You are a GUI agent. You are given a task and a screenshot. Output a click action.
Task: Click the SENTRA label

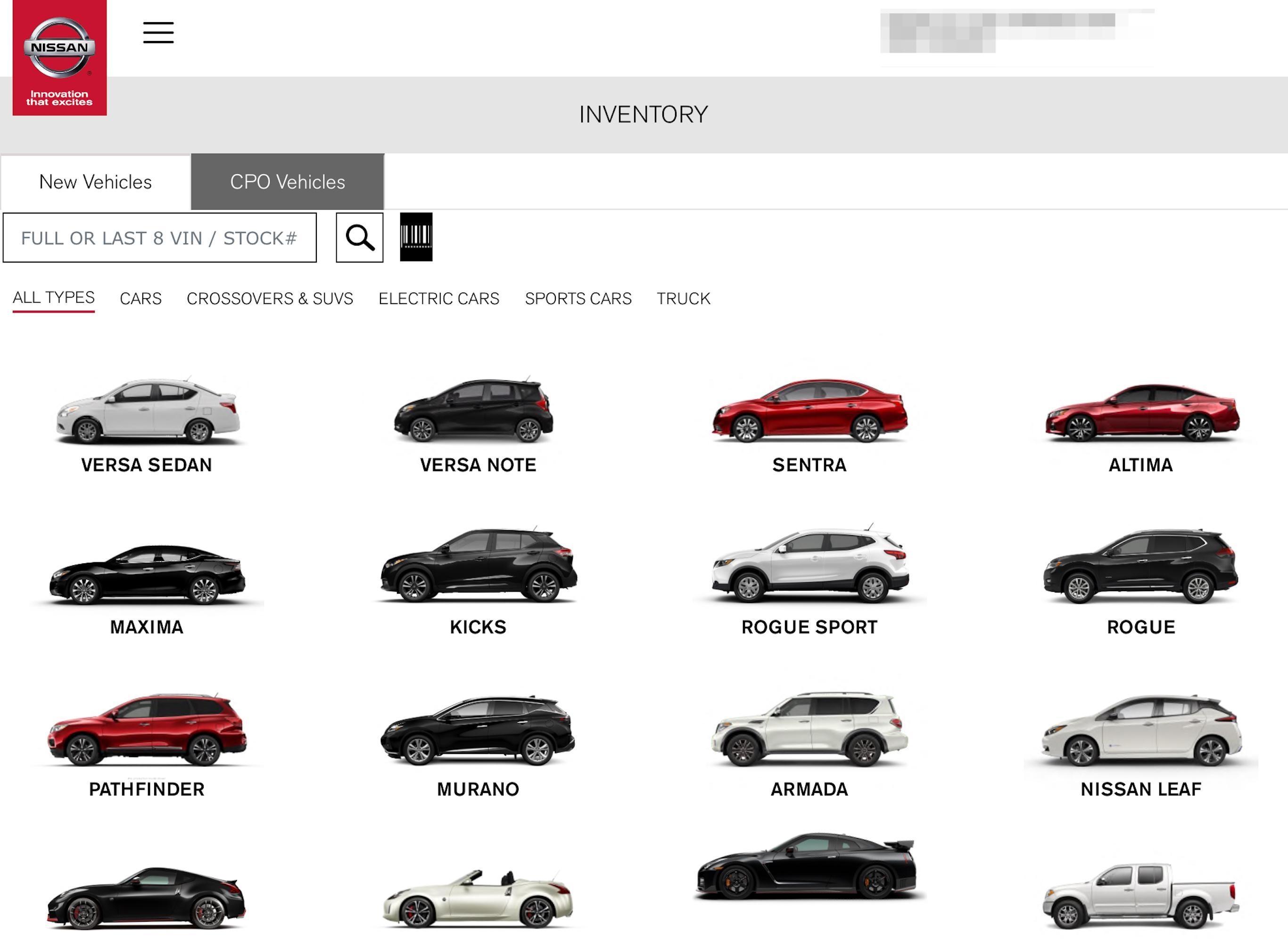tap(809, 465)
